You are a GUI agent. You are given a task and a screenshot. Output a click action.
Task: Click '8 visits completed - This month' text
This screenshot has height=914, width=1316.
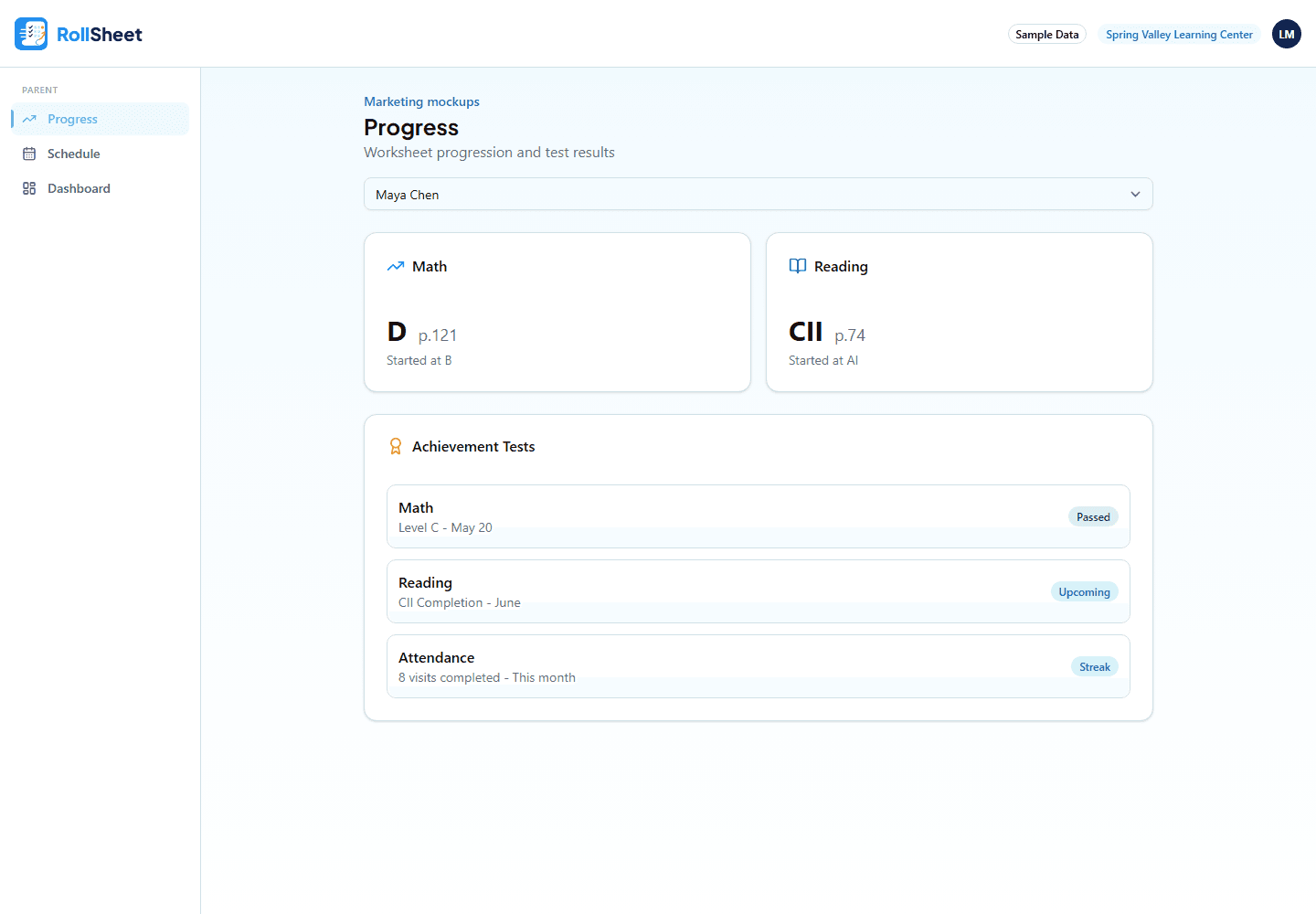pyautogui.click(x=487, y=677)
